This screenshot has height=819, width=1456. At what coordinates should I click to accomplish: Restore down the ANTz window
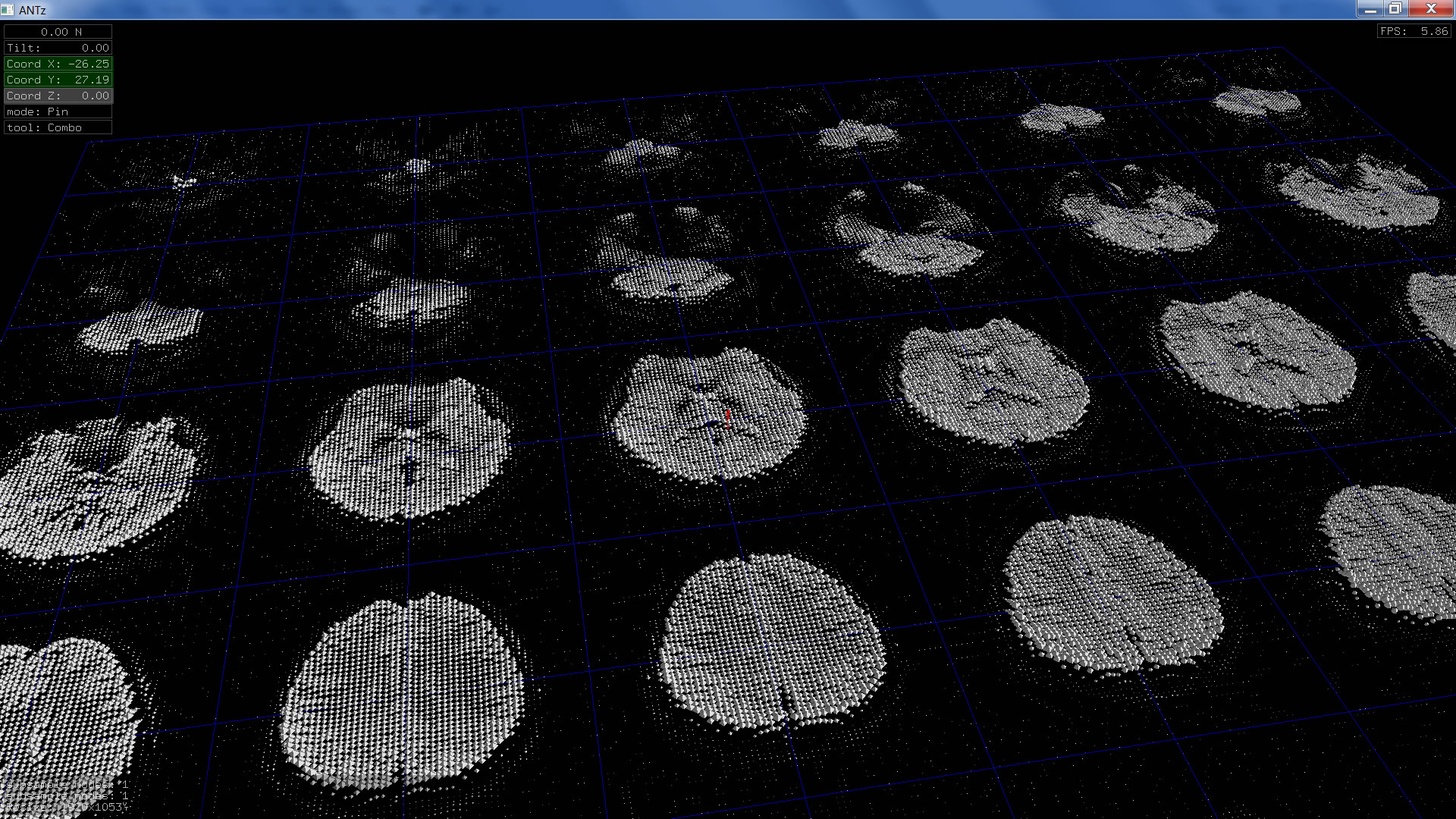tap(1395, 9)
